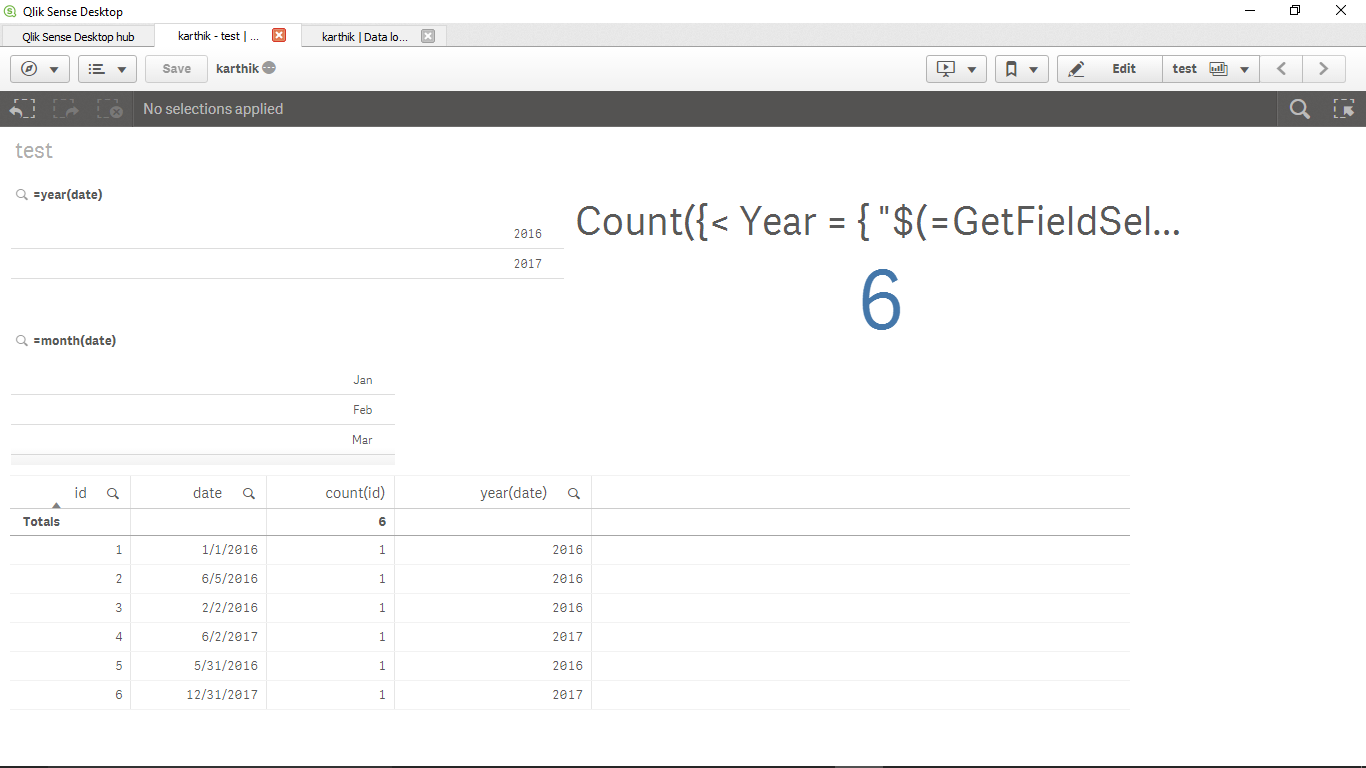The image size is (1366, 768).
Task: Click the 'test' sheet title
Action: (34, 151)
